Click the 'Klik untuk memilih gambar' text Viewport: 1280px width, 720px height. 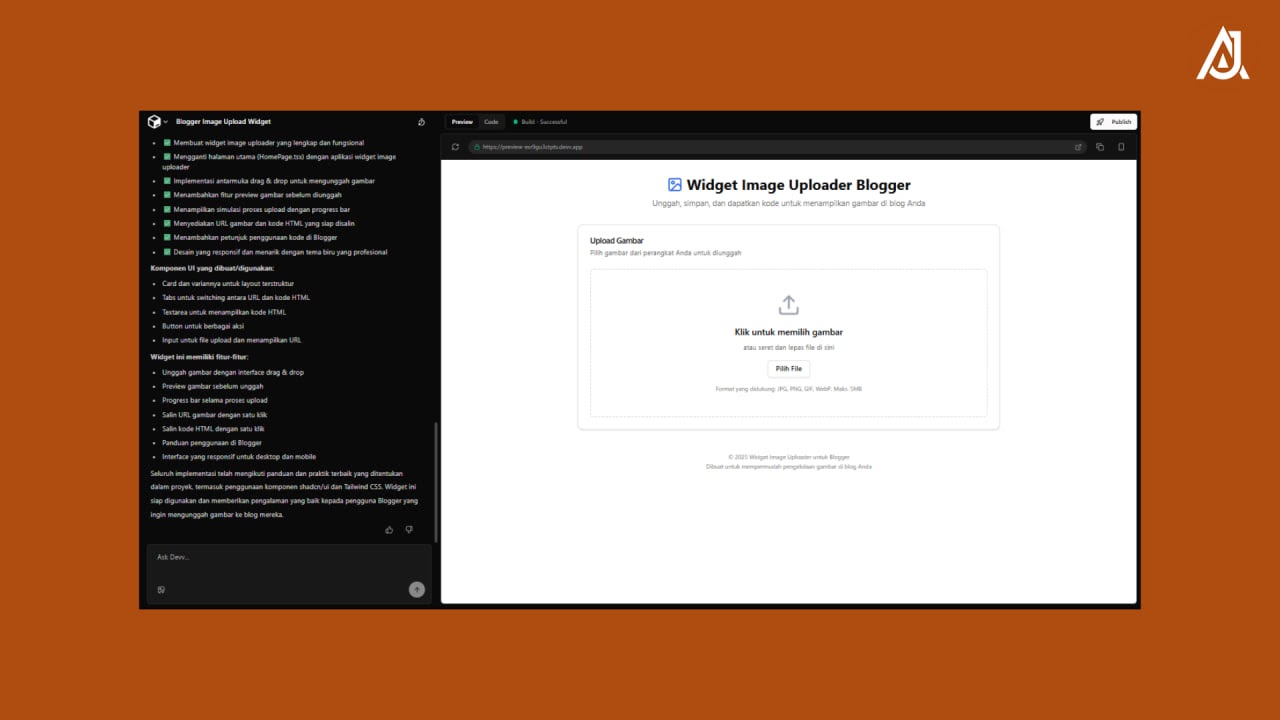click(x=788, y=332)
